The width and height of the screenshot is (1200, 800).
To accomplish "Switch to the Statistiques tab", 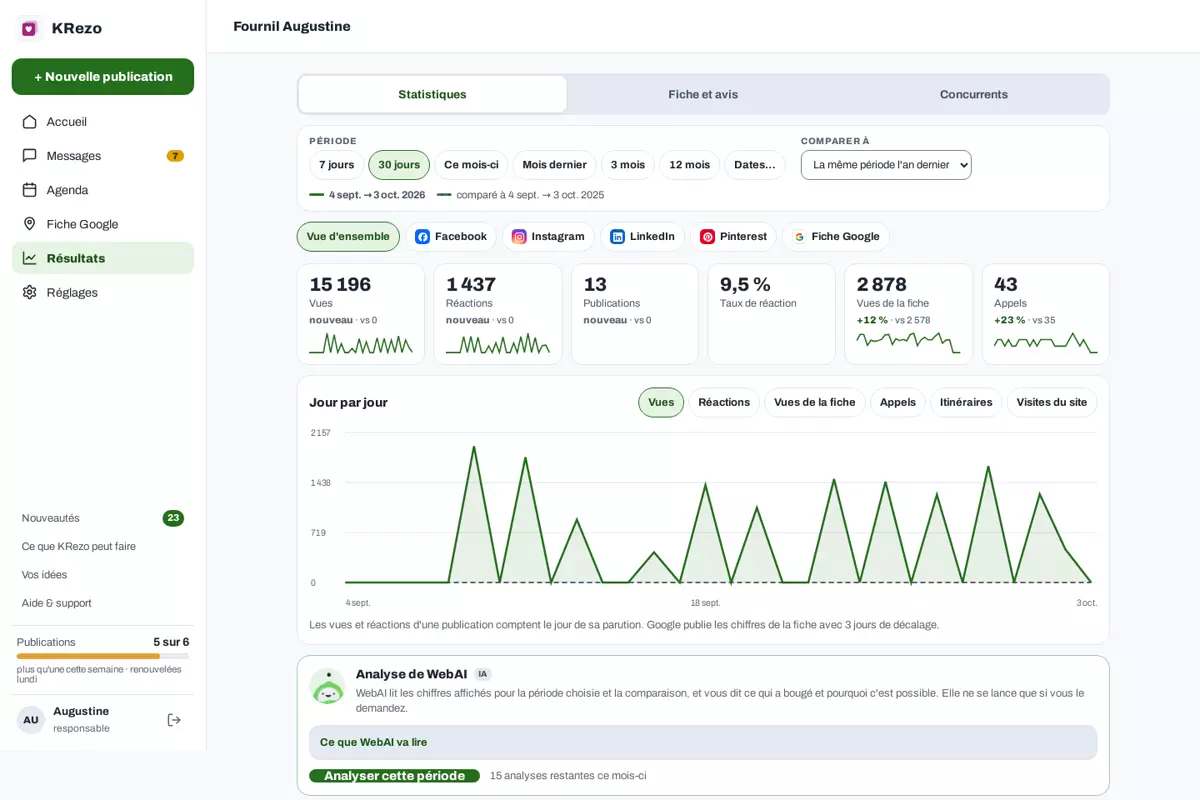I will pyautogui.click(x=432, y=94).
